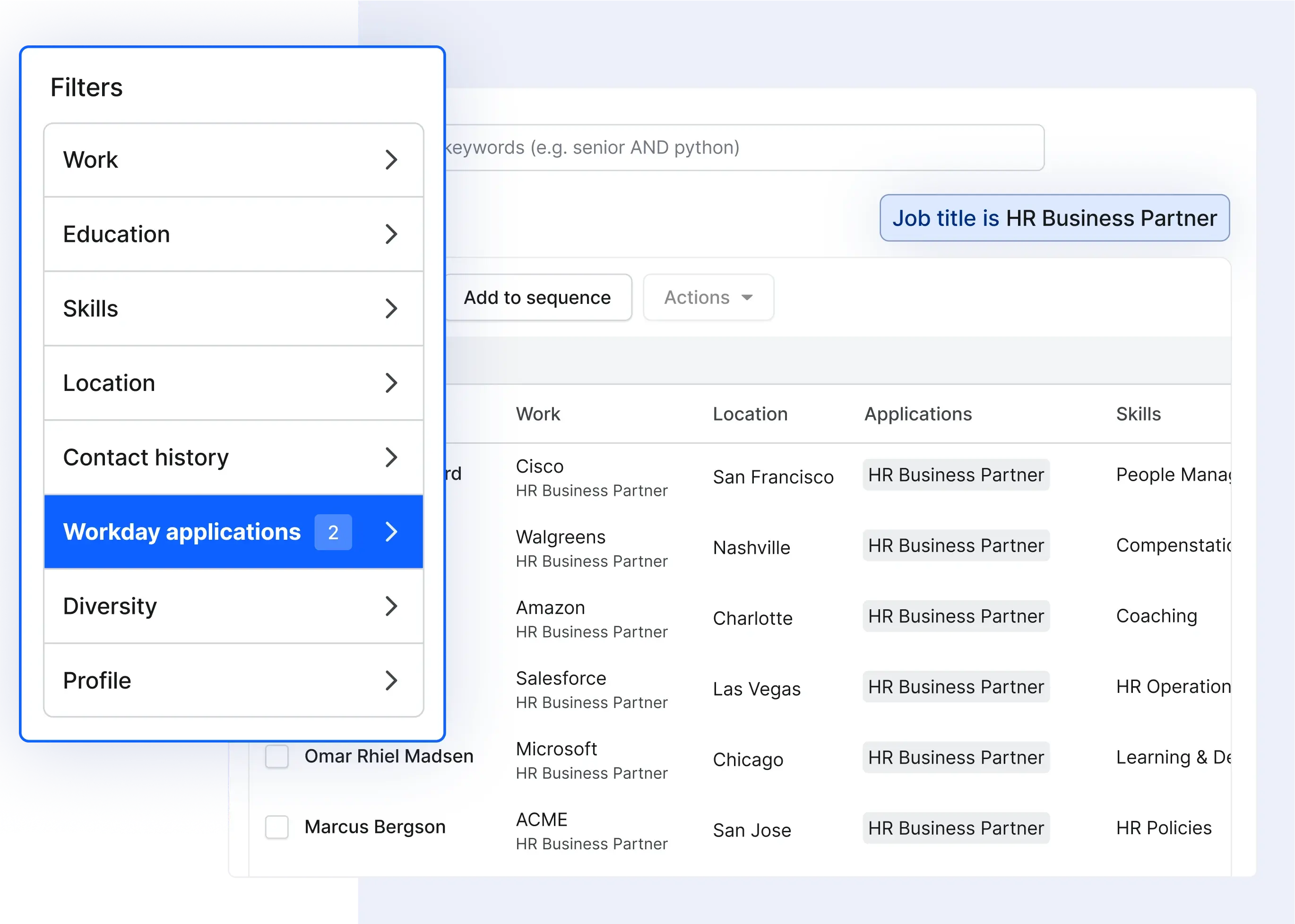Click the application tag in the Salesforce row

[956, 687]
